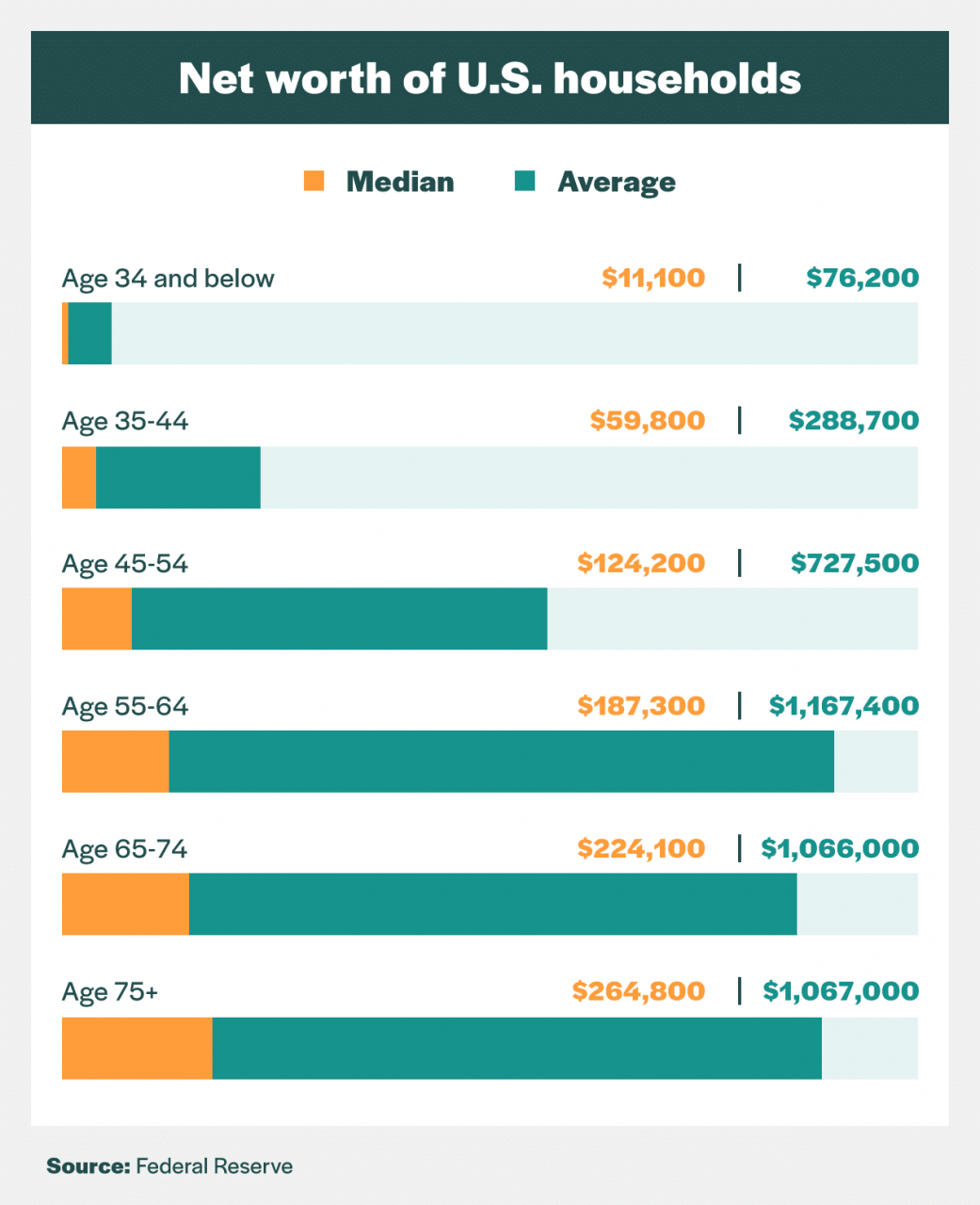Screen dimensions: 980x1205
Task: Click the $224,100 median value
Action: click(x=641, y=848)
